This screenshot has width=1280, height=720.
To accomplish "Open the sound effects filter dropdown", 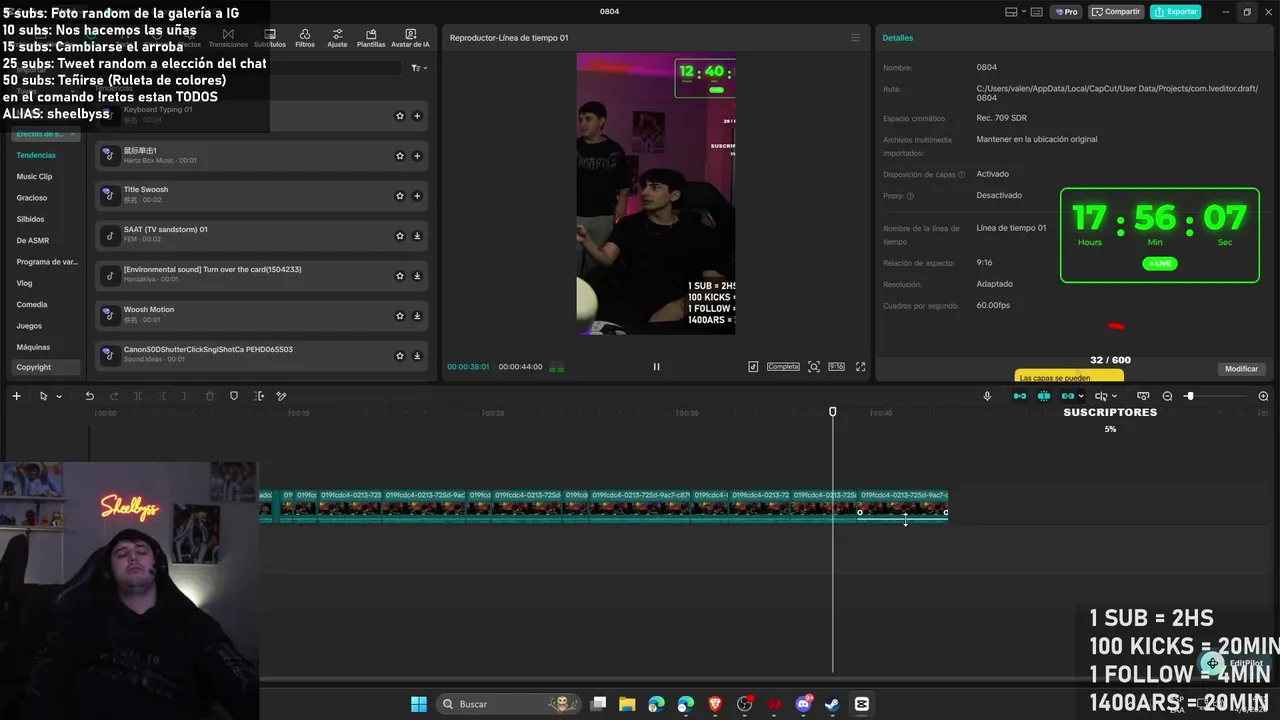I will 419,68.
